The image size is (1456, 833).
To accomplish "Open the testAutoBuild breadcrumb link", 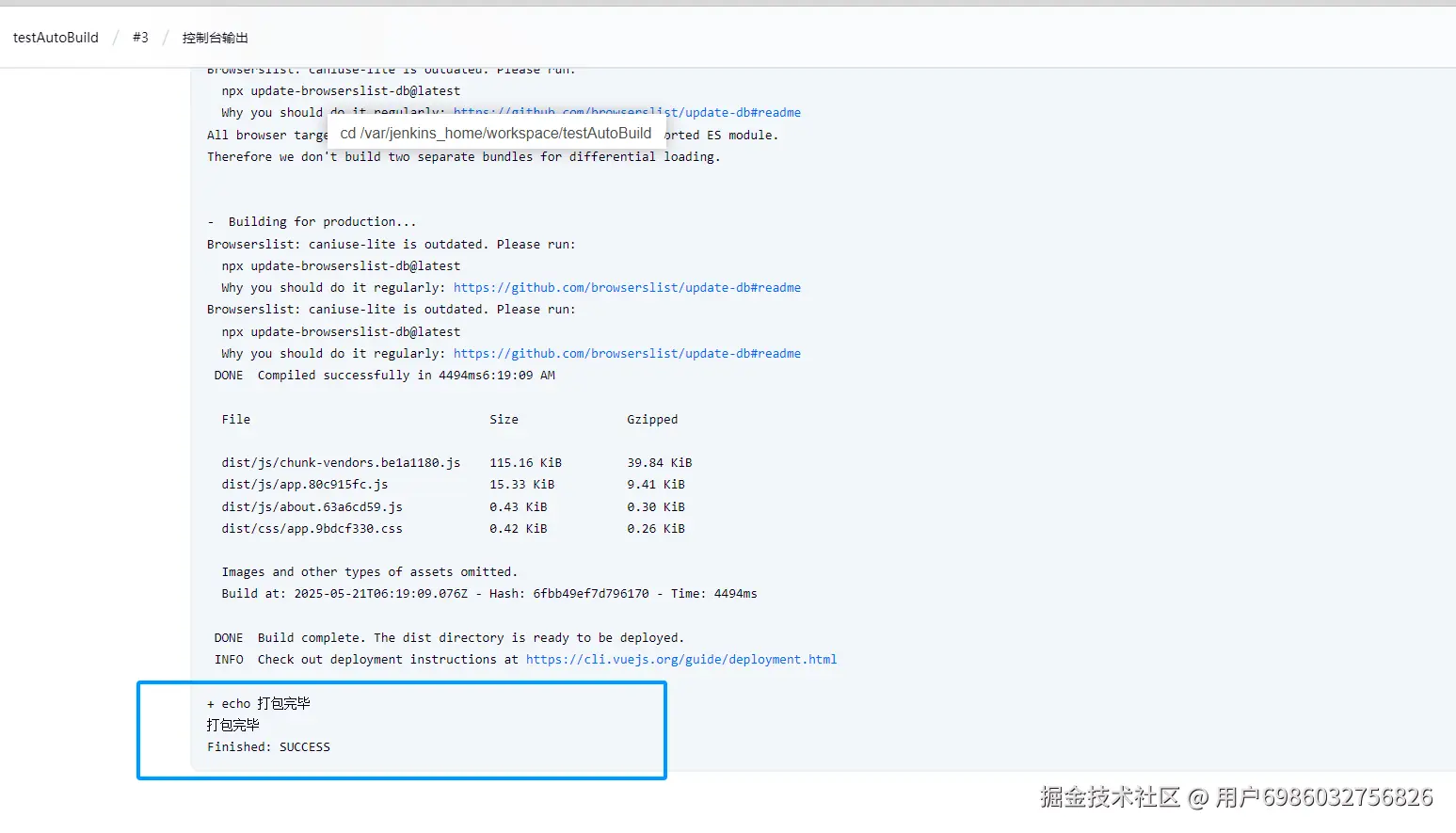I will coord(56,38).
